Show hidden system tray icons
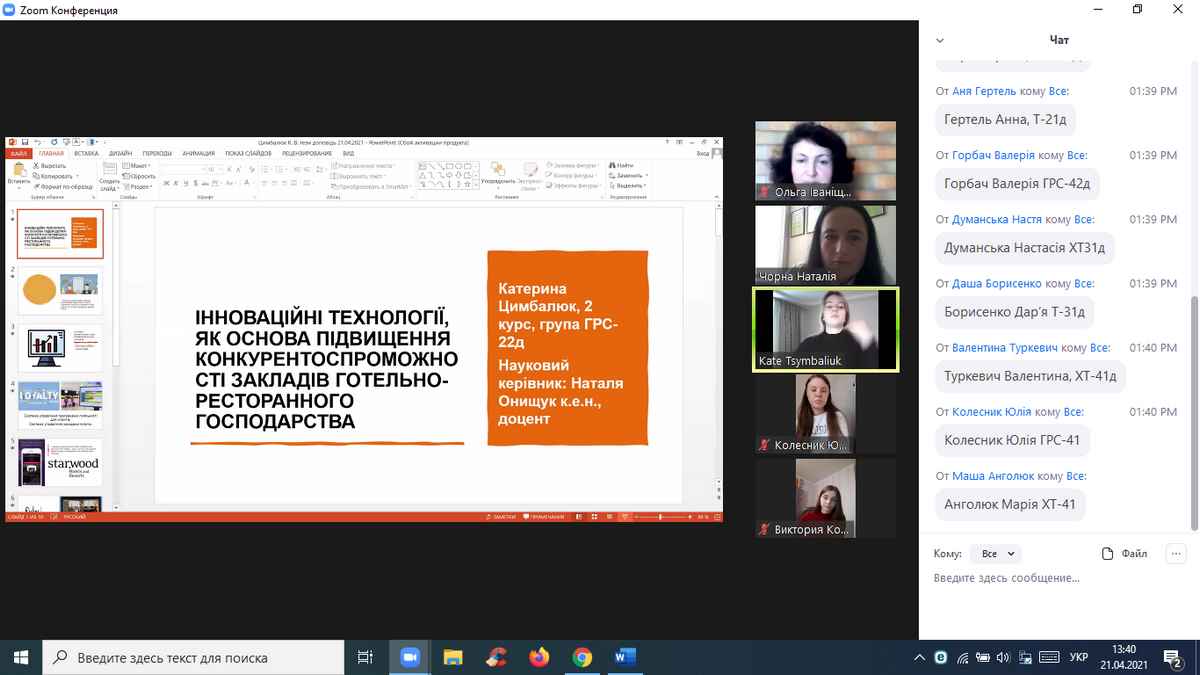This screenshot has height=675, width=1200. (x=919, y=657)
